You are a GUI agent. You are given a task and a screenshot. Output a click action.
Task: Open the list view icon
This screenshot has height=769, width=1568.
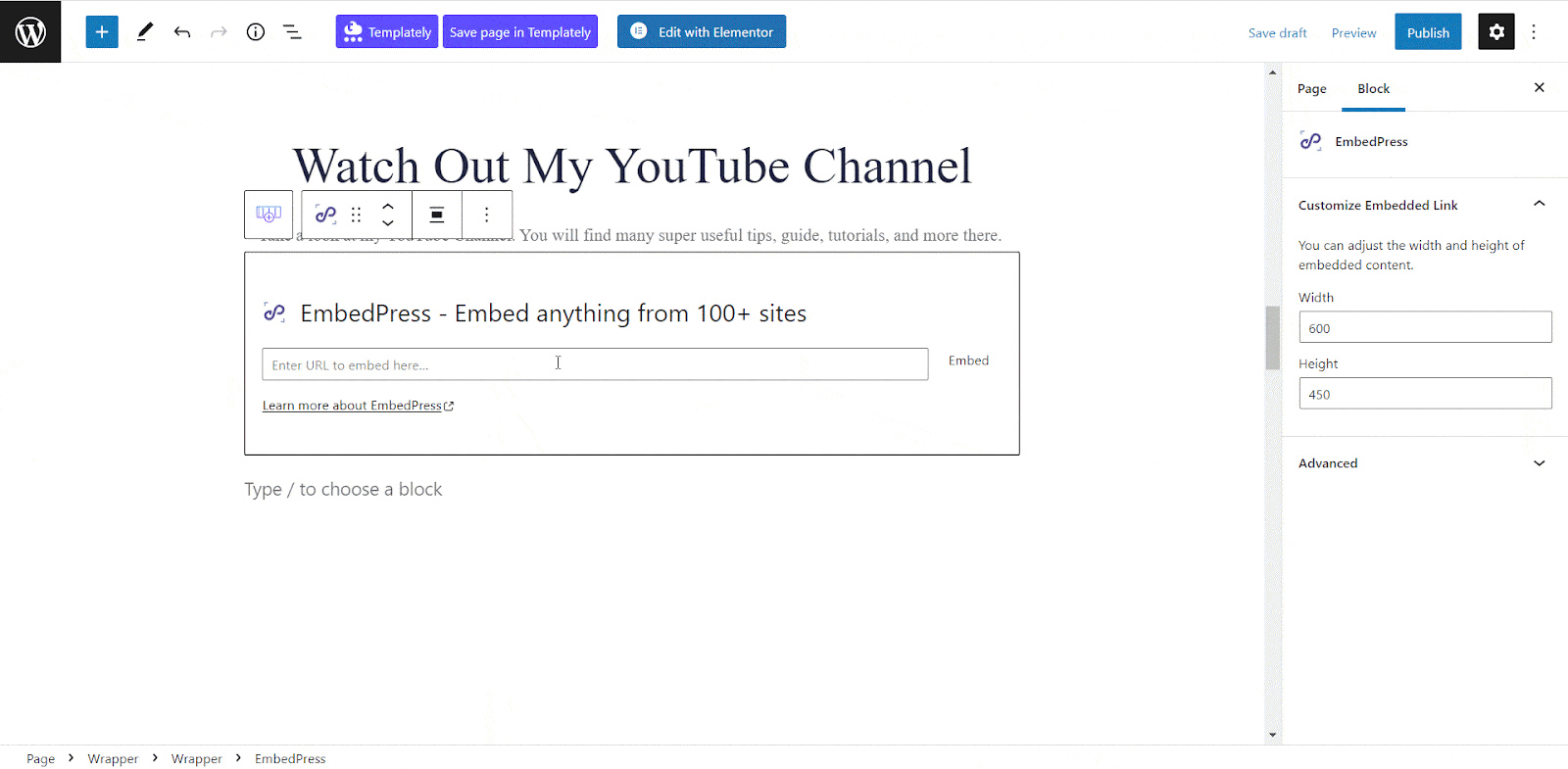pyautogui.click(x=292, y=31)
